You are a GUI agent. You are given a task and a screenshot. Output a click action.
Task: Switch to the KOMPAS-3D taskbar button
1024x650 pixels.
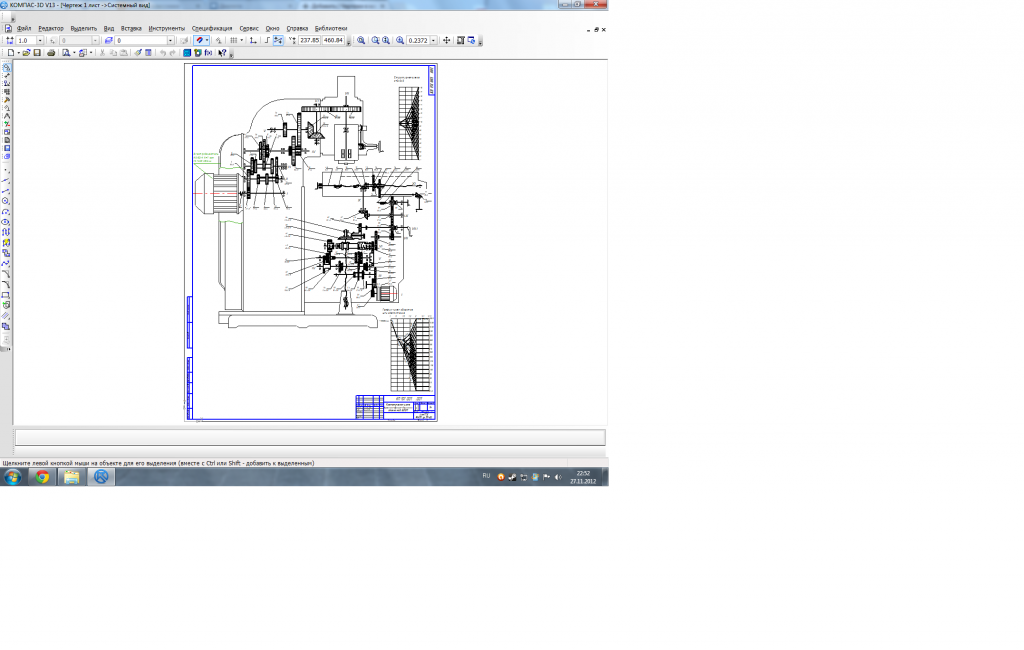pyautogui.click(x=101, y=477)
